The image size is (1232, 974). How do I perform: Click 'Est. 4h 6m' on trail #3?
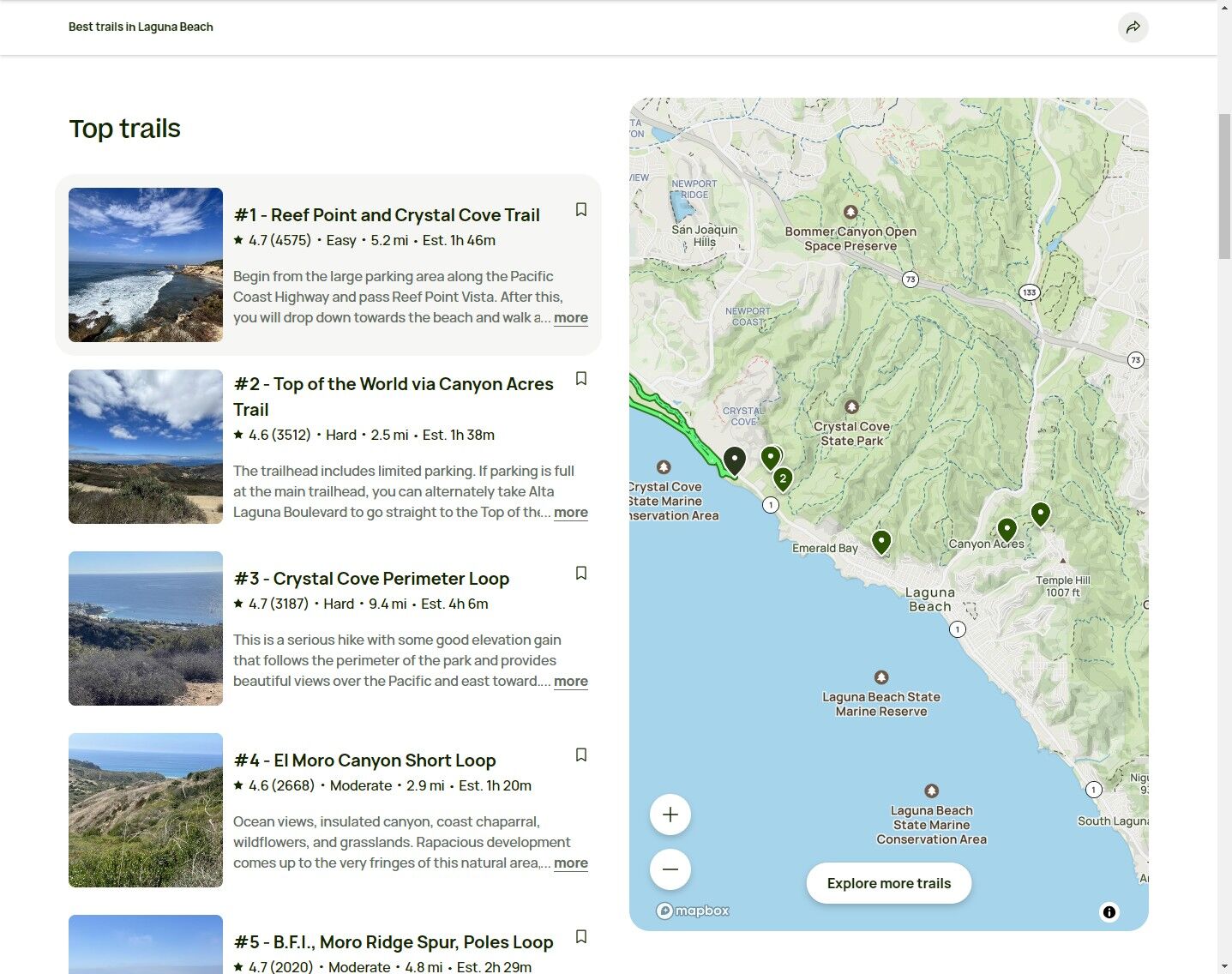tap(454, 604)
